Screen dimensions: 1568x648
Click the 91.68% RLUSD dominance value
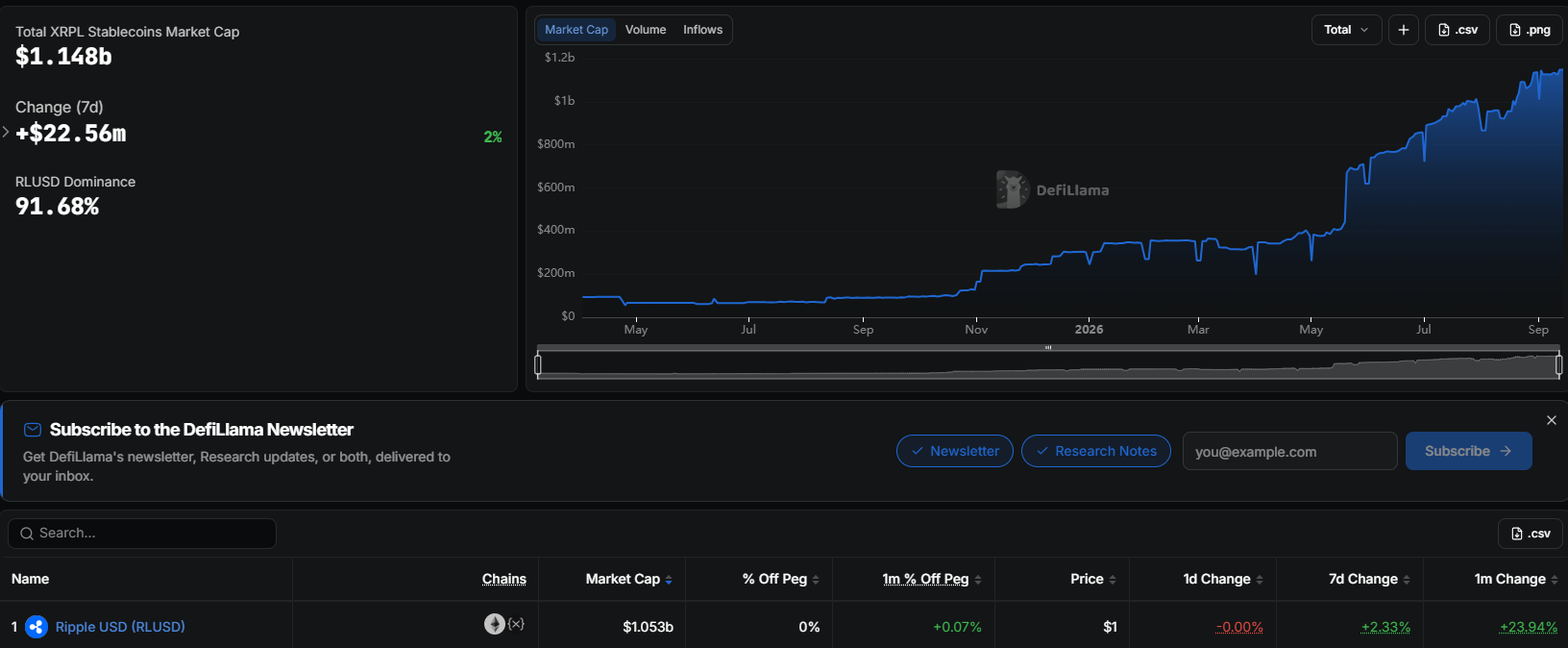pyautogui.click(x=58, y=207)
